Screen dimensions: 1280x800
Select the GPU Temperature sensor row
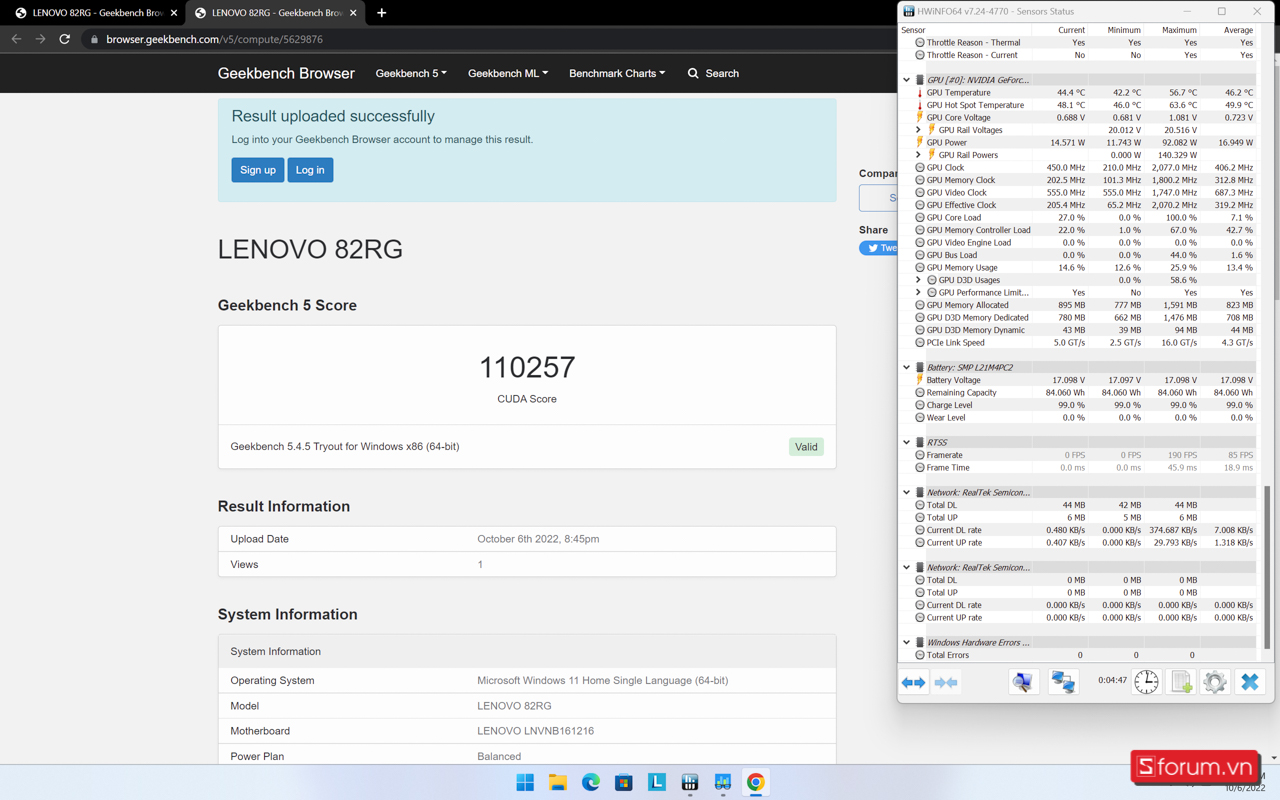(x=1084, y=92)
